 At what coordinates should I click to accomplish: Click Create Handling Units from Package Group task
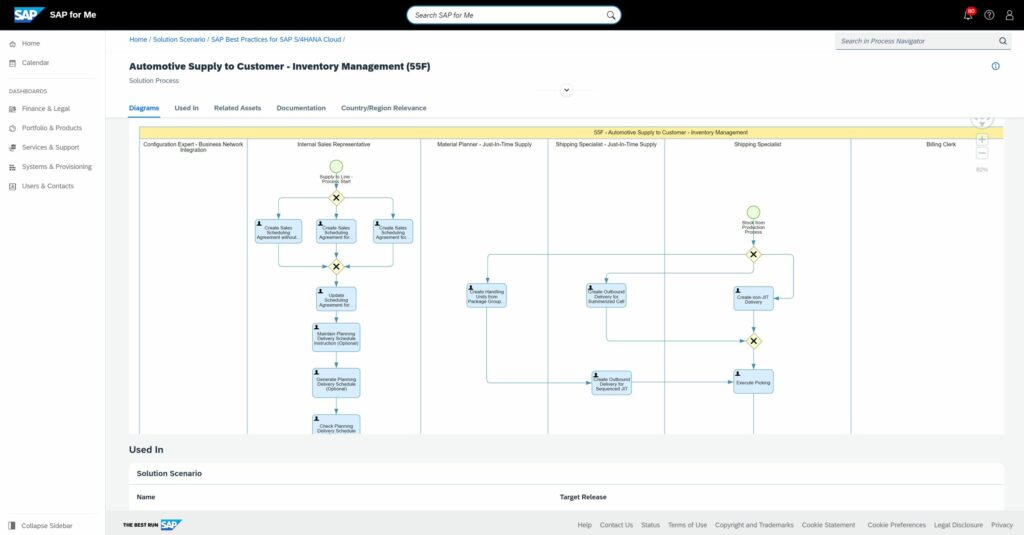(x=487, y=295)
